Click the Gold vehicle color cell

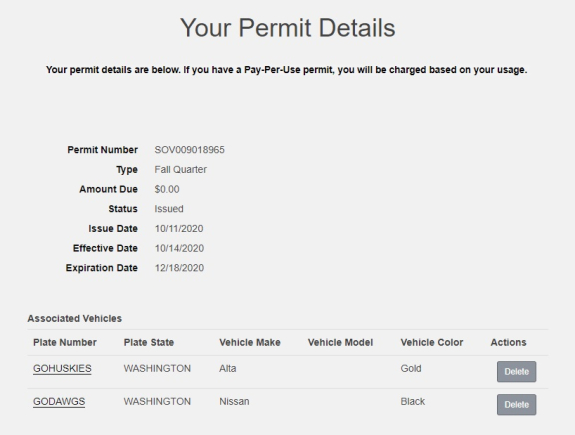411,368
